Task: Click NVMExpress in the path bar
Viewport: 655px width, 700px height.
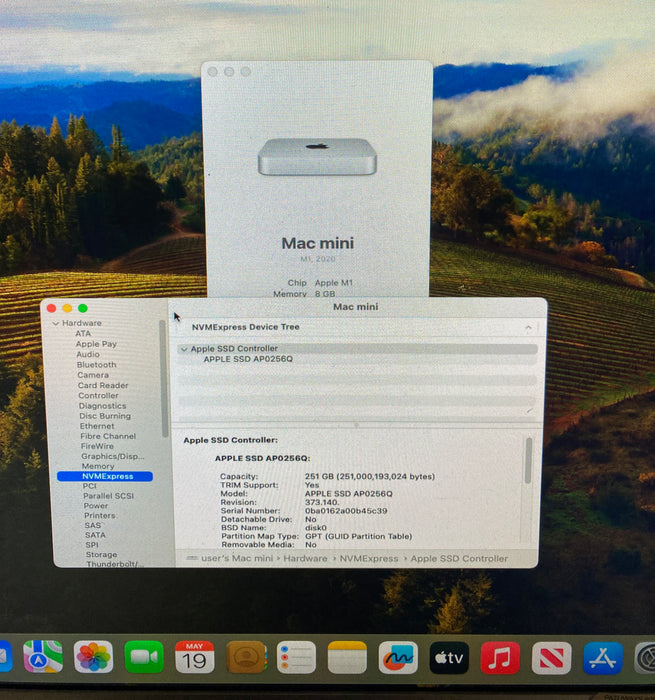Action: pos(369,558)
